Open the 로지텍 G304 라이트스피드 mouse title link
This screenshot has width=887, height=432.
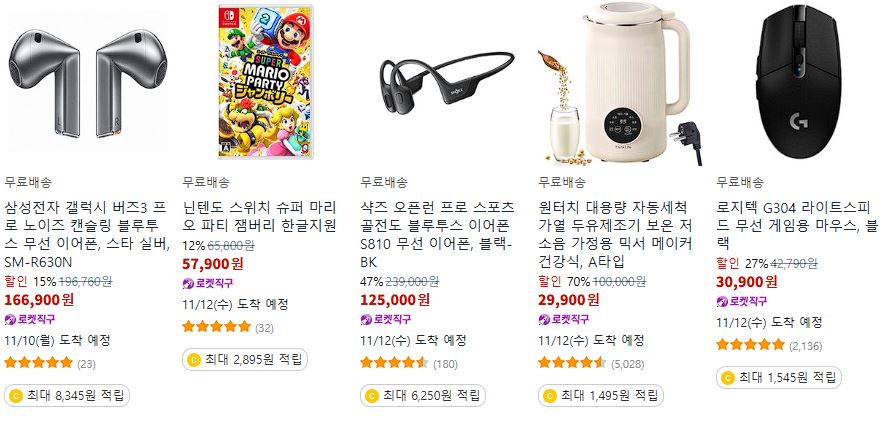(798, 225)
